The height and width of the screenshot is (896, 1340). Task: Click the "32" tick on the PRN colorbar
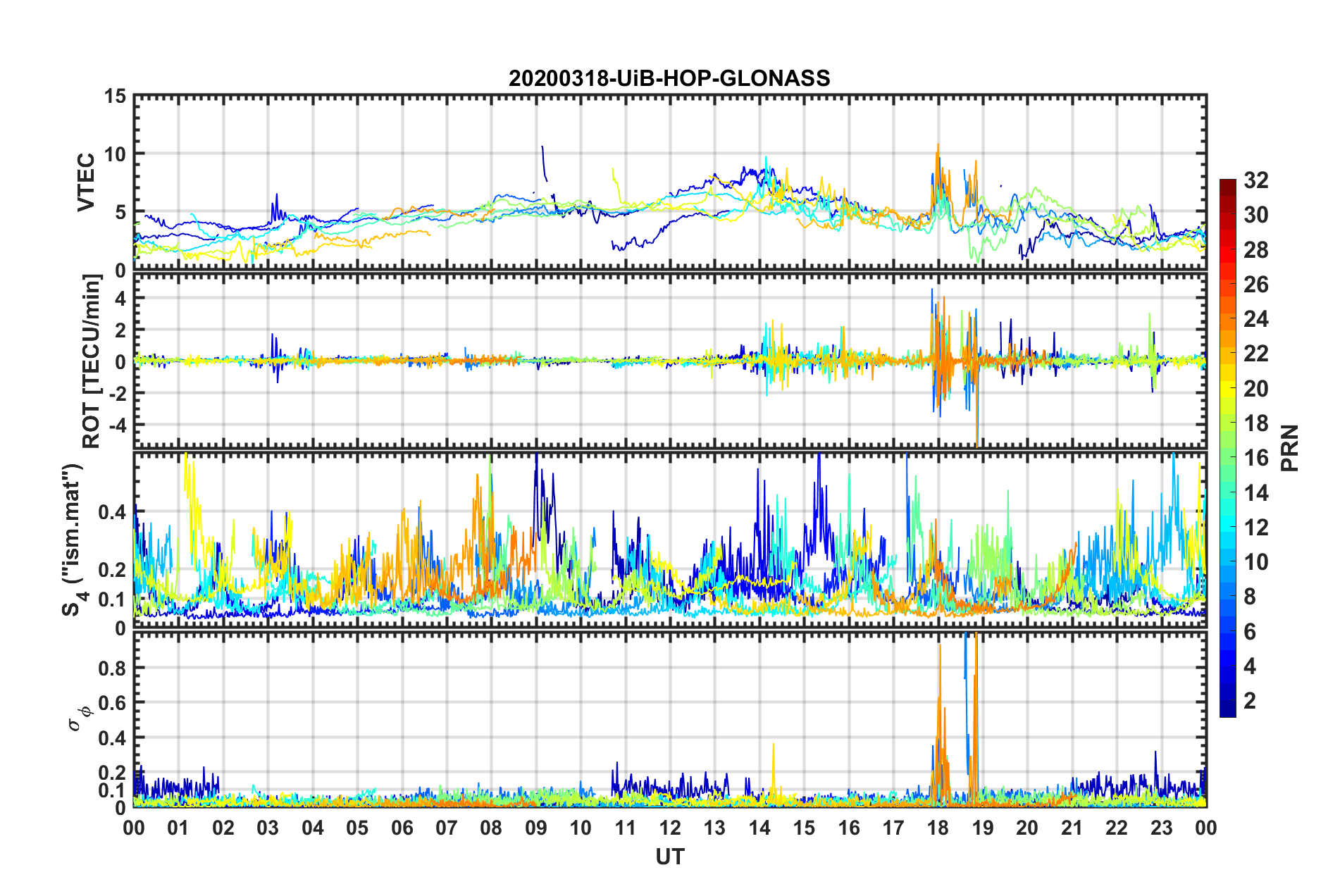(1256, 180)
